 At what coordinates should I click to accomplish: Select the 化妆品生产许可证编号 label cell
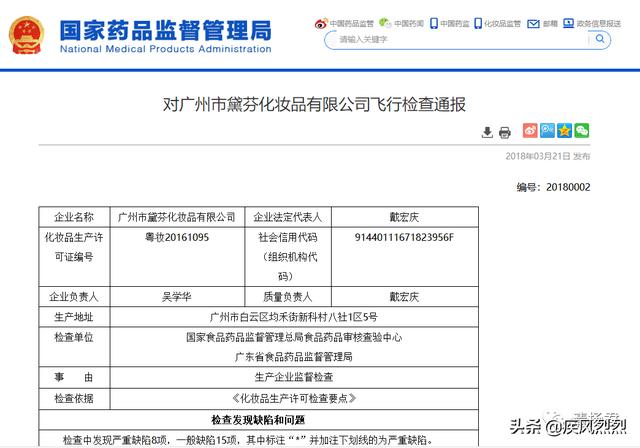pos(74,257)
